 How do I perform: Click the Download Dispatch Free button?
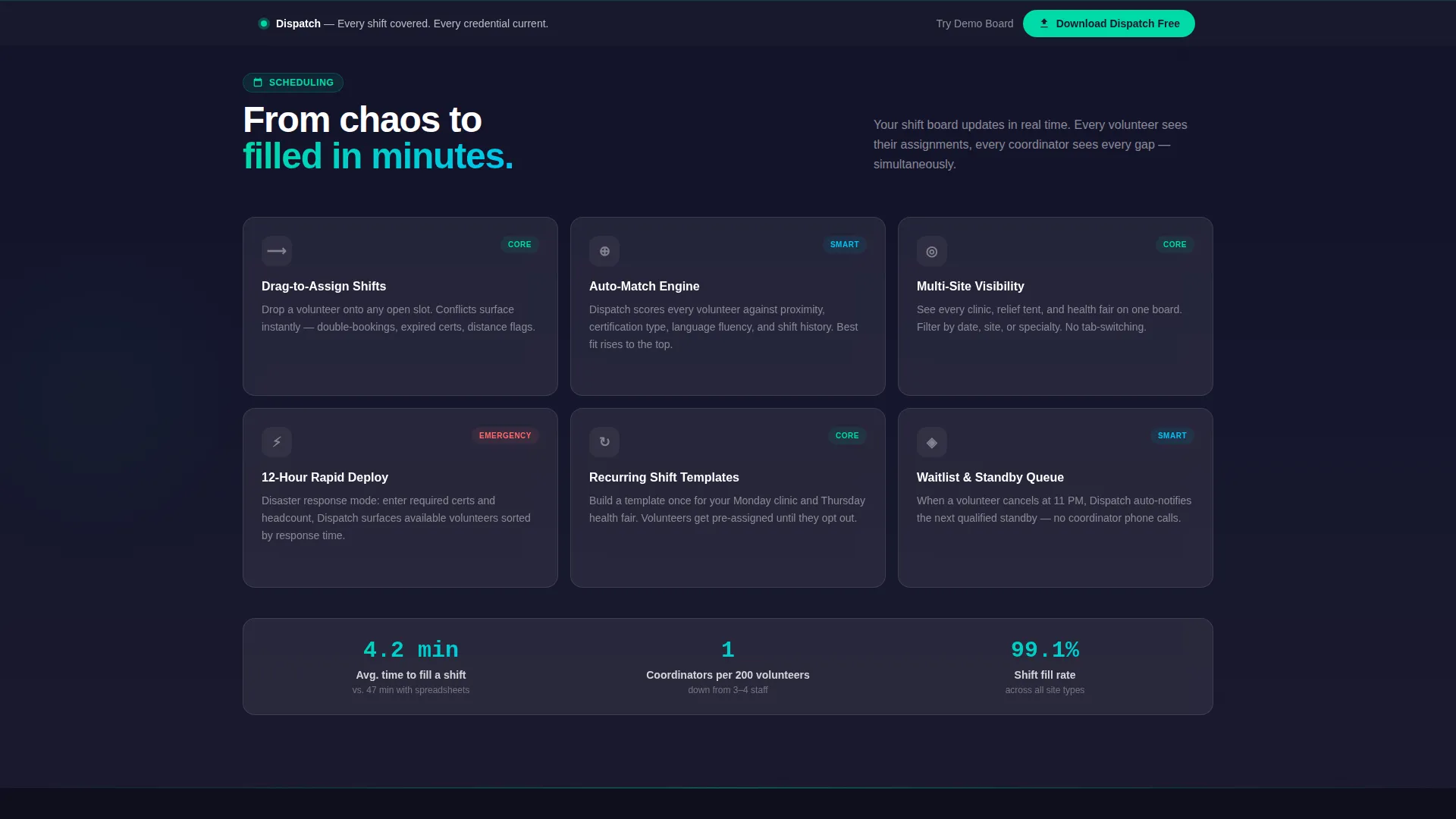(1109, 24)
